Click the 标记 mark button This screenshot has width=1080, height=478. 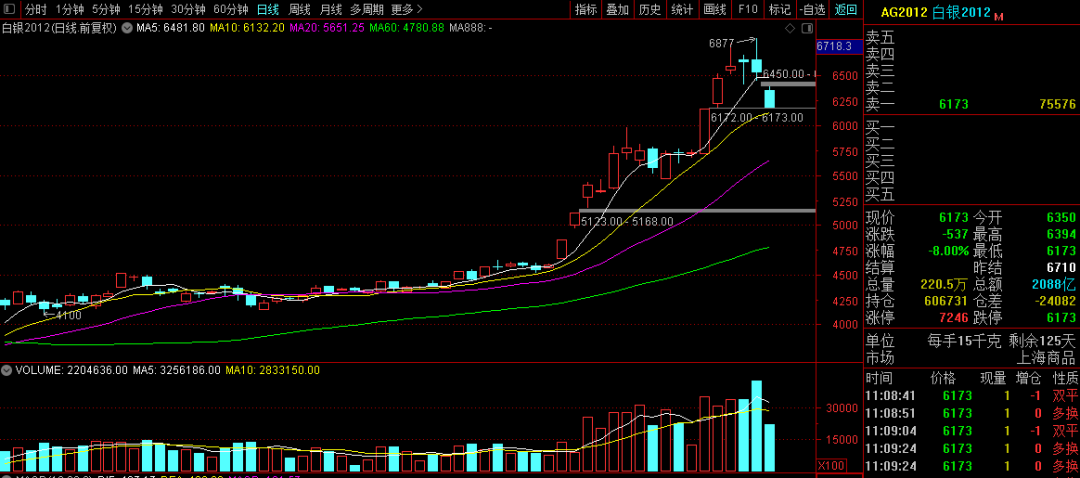(x=780, y=10)
